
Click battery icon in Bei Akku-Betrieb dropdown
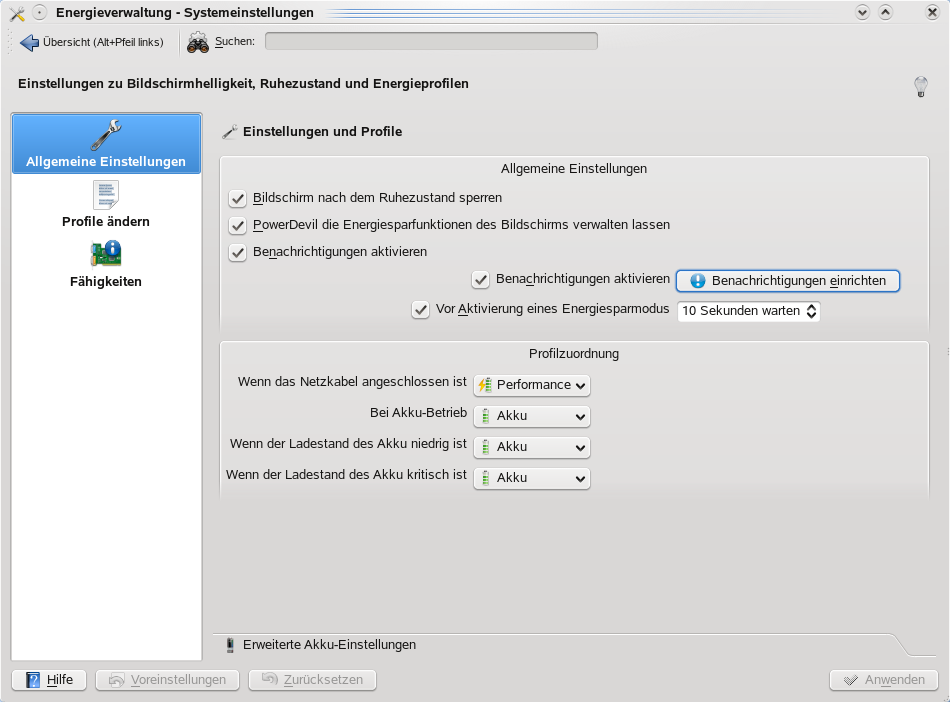(485, 416)
